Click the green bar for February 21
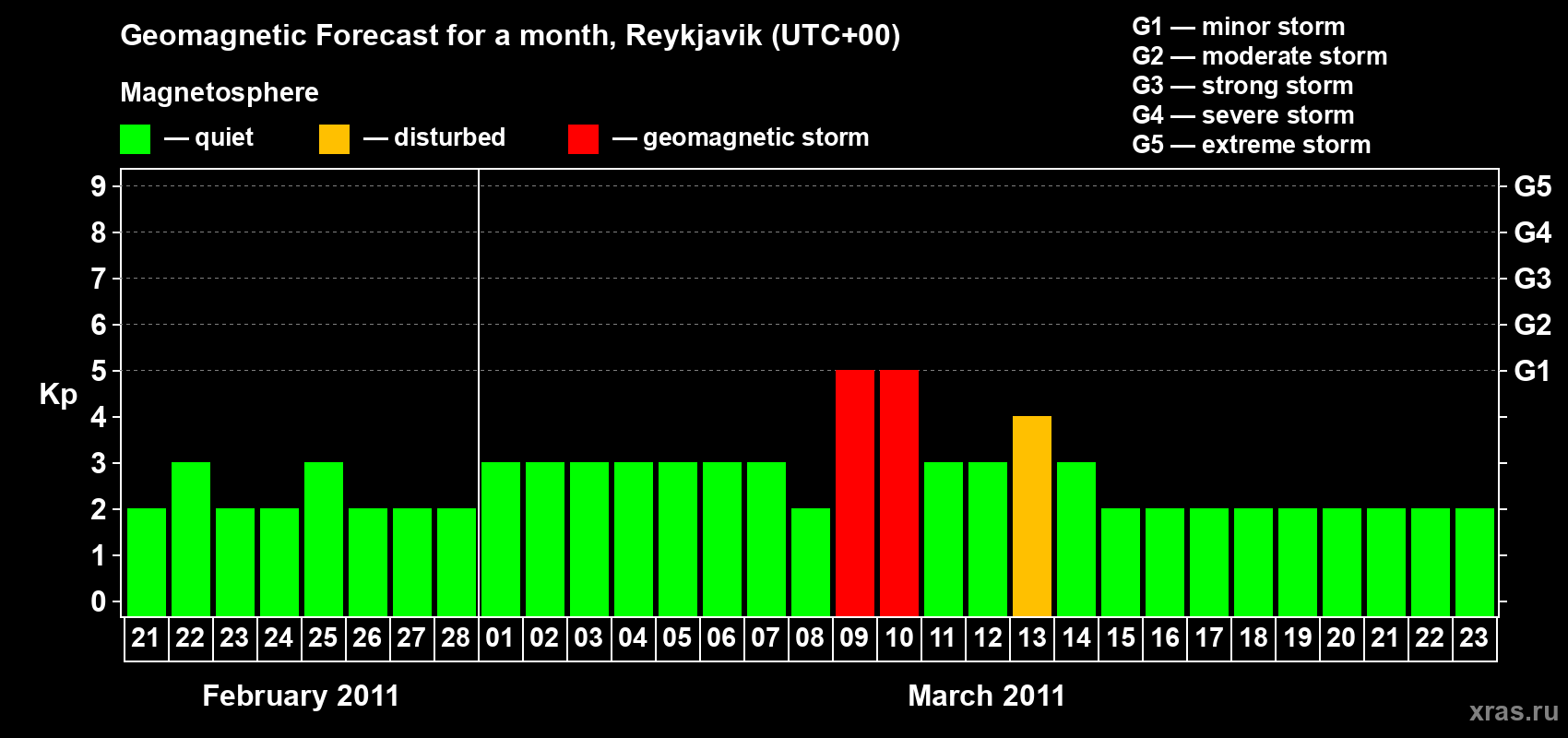This screenshot has width=1568, height=738. tap(146, 563)
